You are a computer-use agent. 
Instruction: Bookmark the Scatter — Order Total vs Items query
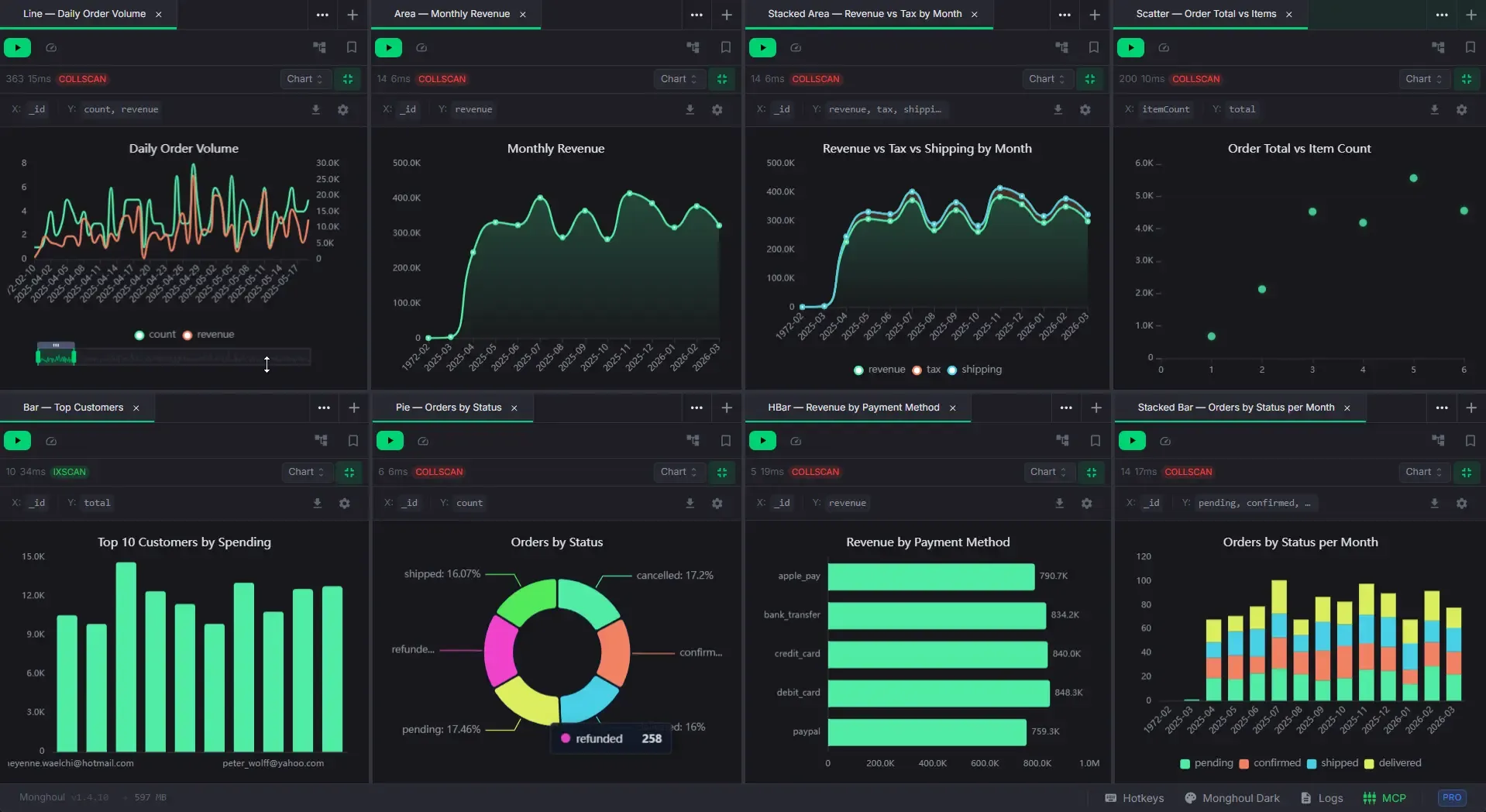pyautogui.click(x=1470, y=47)
